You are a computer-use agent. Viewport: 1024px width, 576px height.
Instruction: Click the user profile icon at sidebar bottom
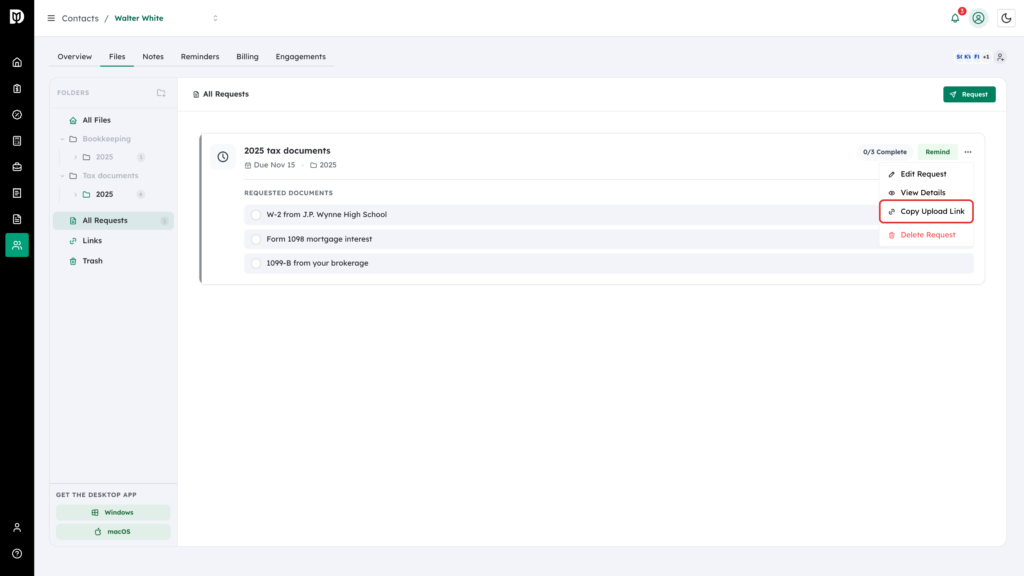click(x=17, y=528)
